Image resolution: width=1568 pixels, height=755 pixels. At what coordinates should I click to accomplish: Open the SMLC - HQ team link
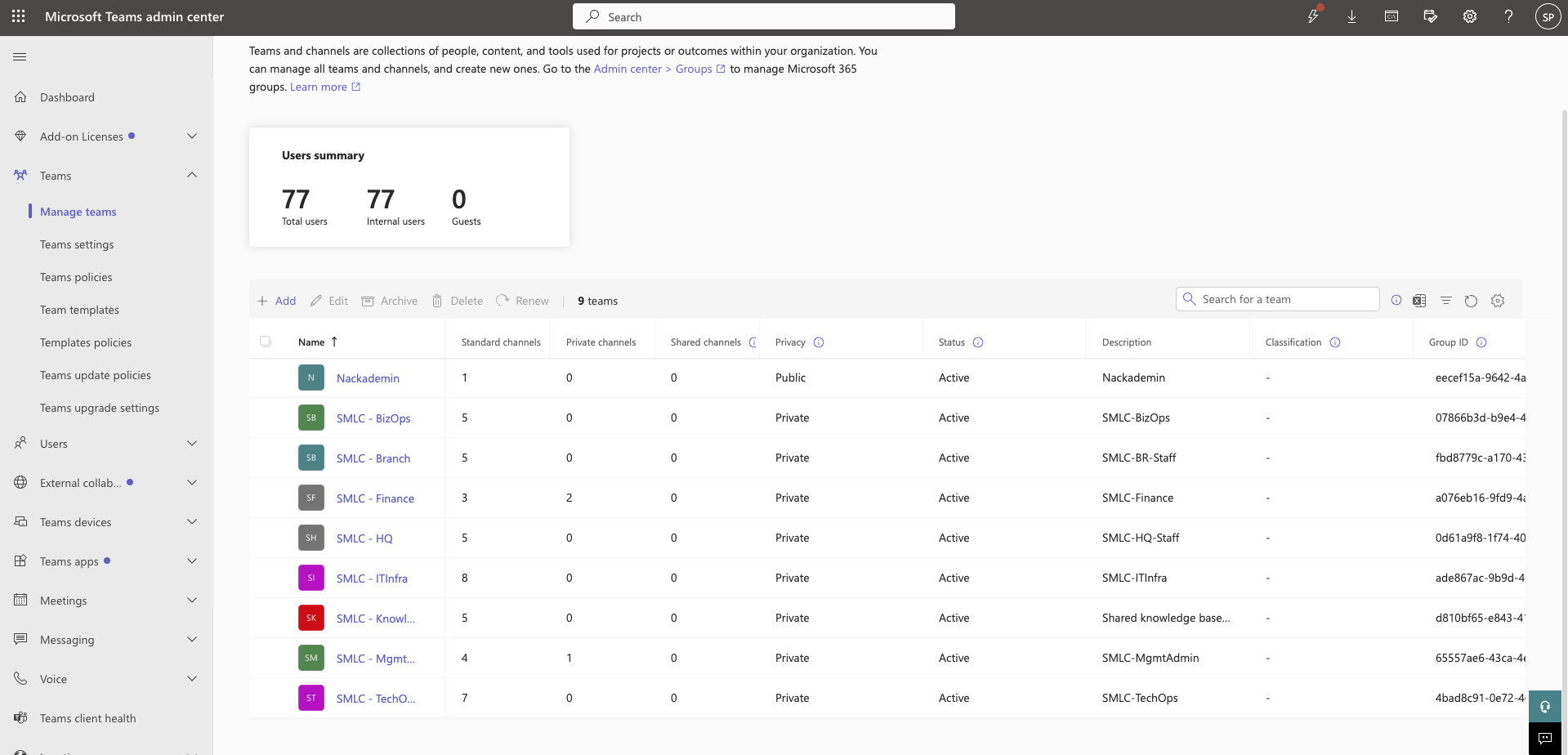point(364,538)
